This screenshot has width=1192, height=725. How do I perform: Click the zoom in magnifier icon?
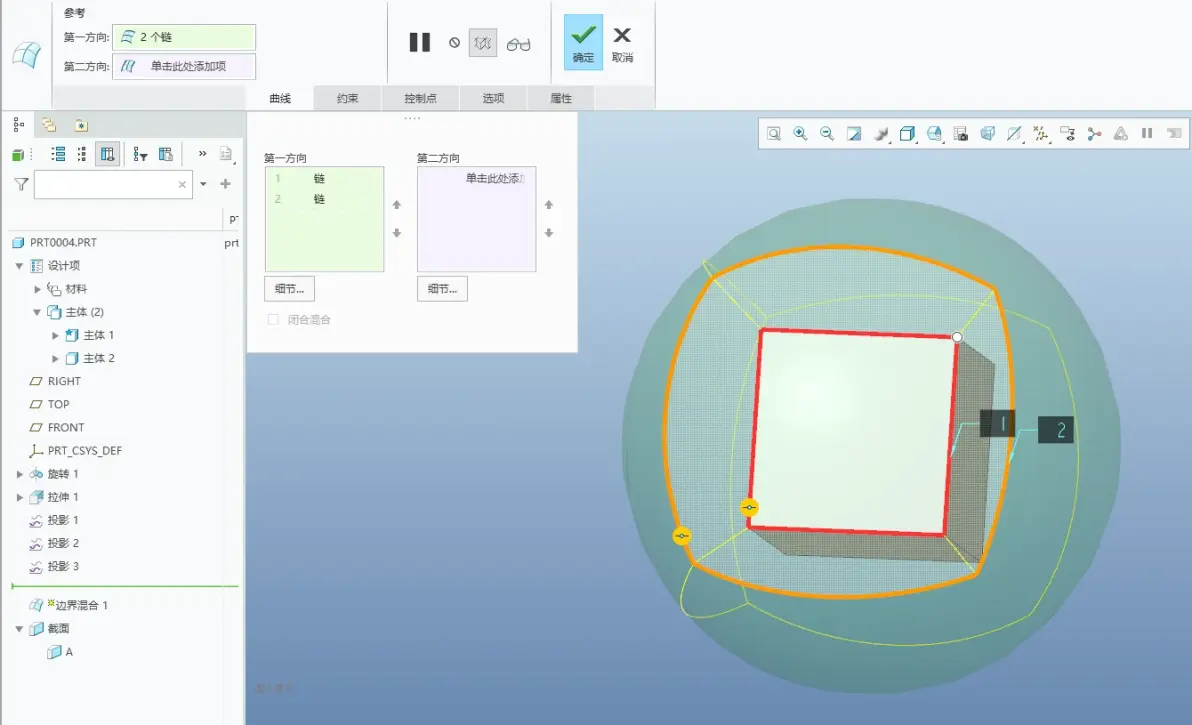(800, 134)
